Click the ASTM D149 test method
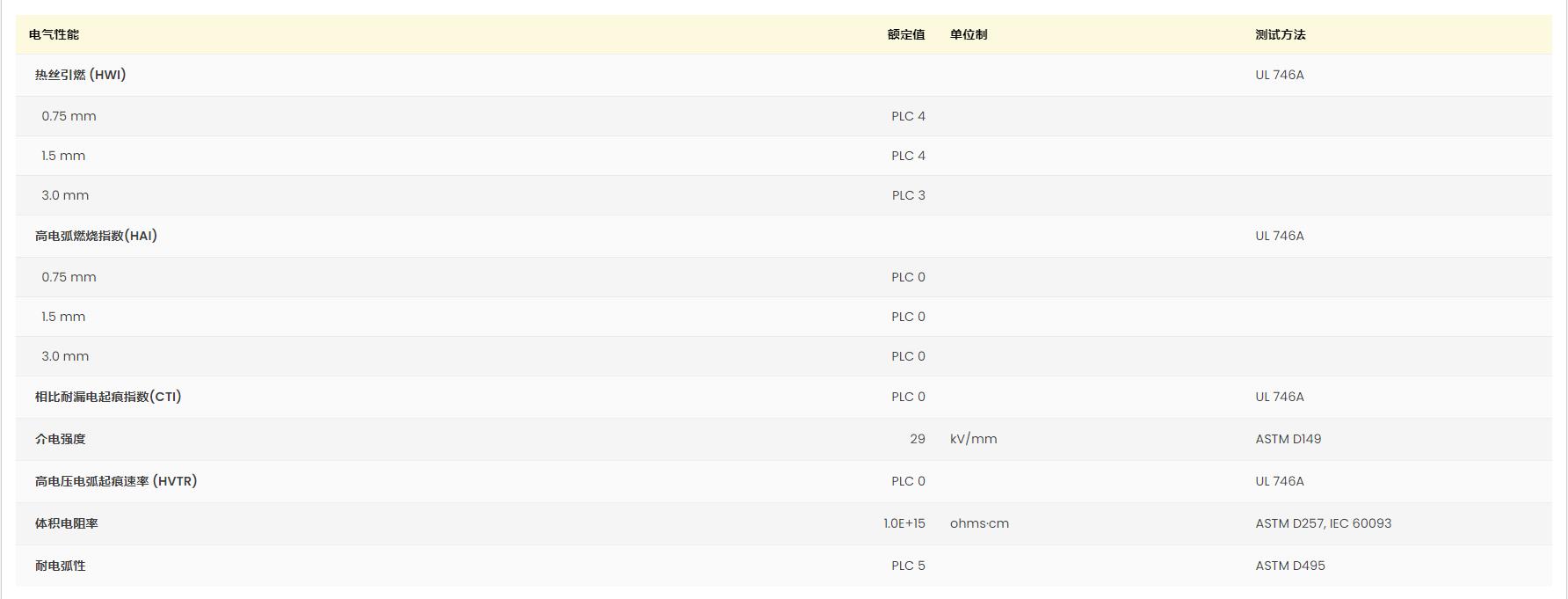This screenshot has height=599, width=1568. [x=1288, y=439]
